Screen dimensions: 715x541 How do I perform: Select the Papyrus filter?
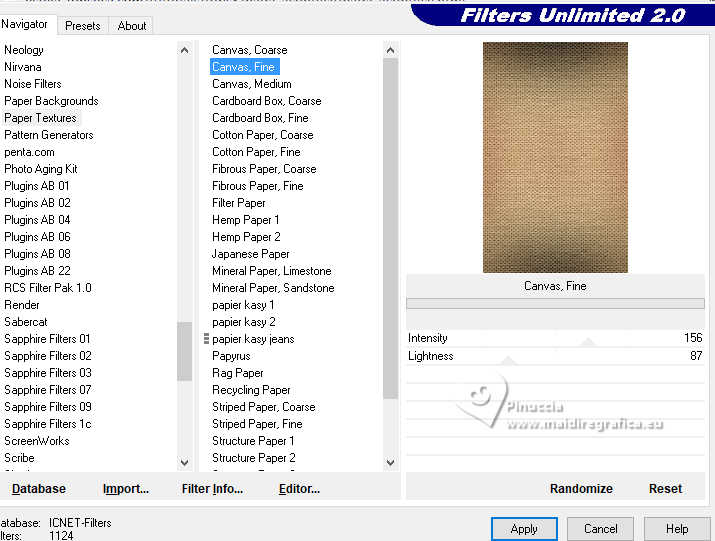click(x=231, y=356)
